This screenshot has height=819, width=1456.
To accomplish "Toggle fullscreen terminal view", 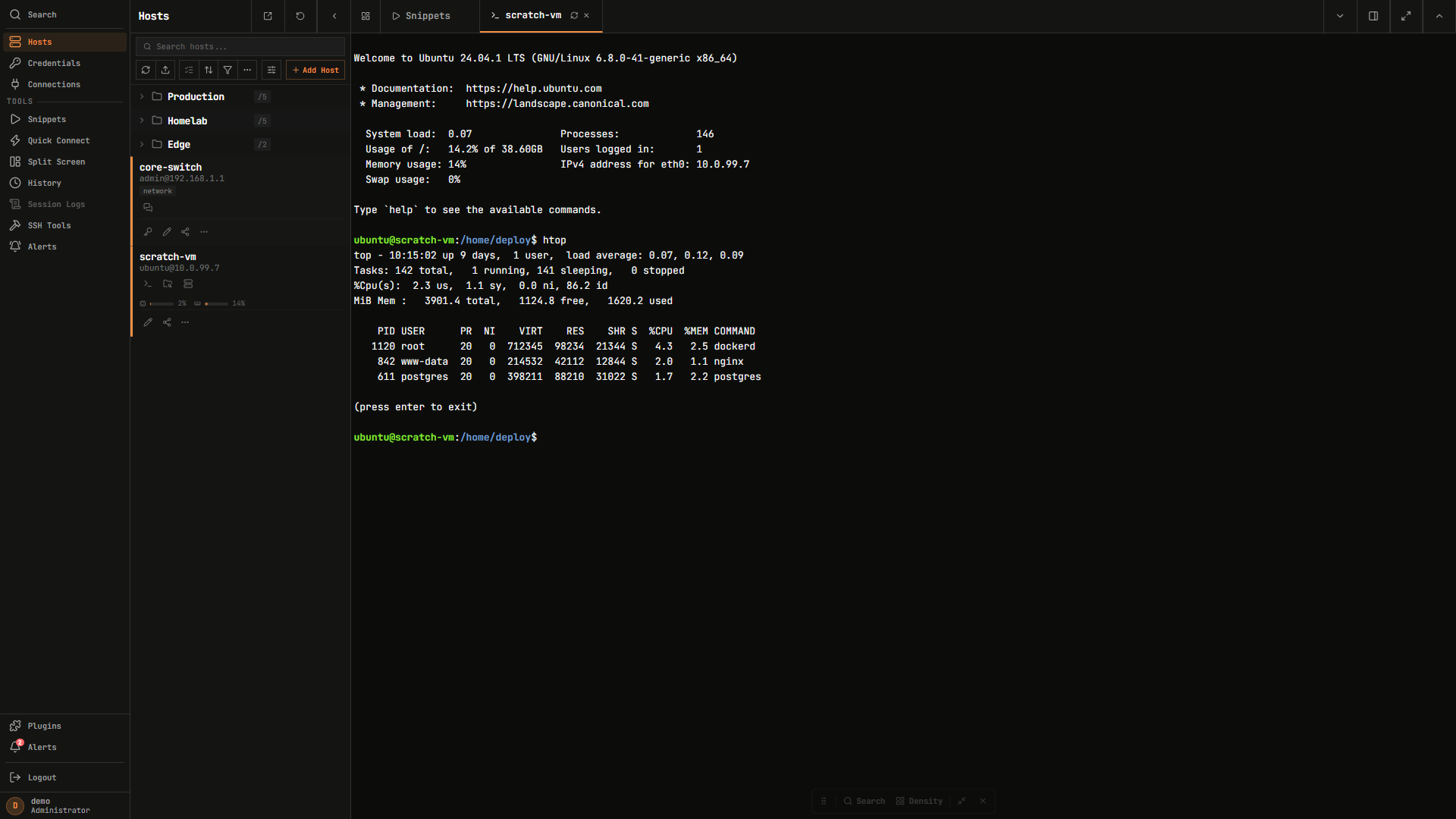I will tap(1406, 16).
